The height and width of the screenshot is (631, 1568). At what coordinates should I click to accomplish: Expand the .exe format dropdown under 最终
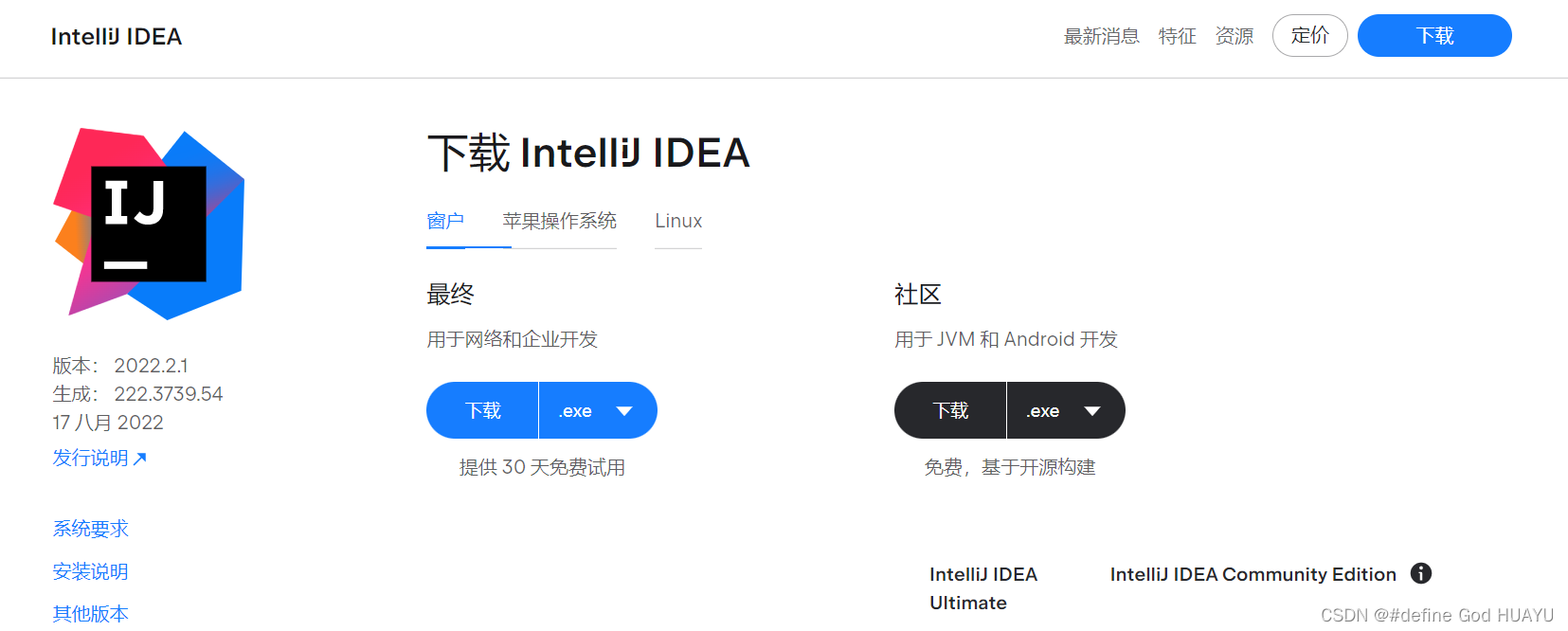[x=598, y=410]
